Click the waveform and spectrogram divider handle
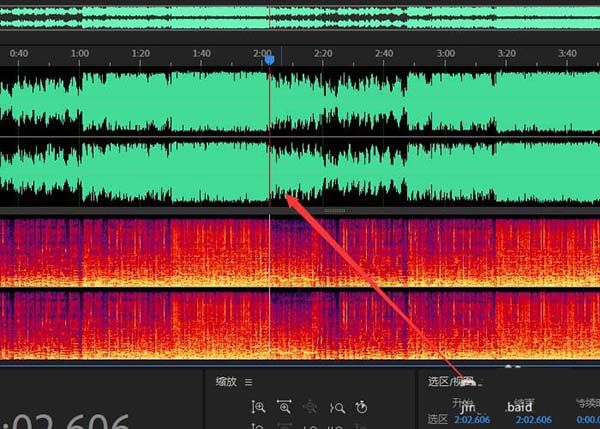Screen dimensions: 600x429 335,210
